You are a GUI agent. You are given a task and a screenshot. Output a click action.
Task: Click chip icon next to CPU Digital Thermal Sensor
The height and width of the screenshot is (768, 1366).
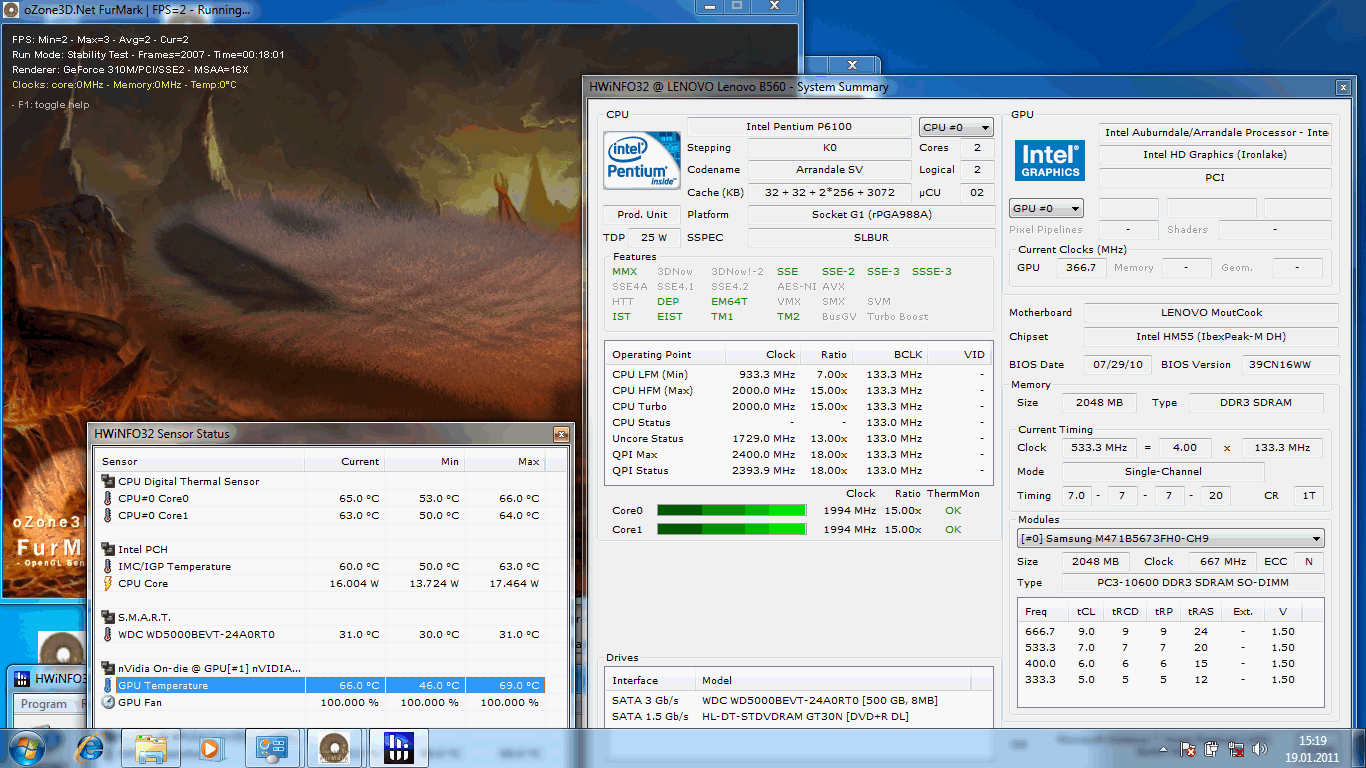coord(108,481)
